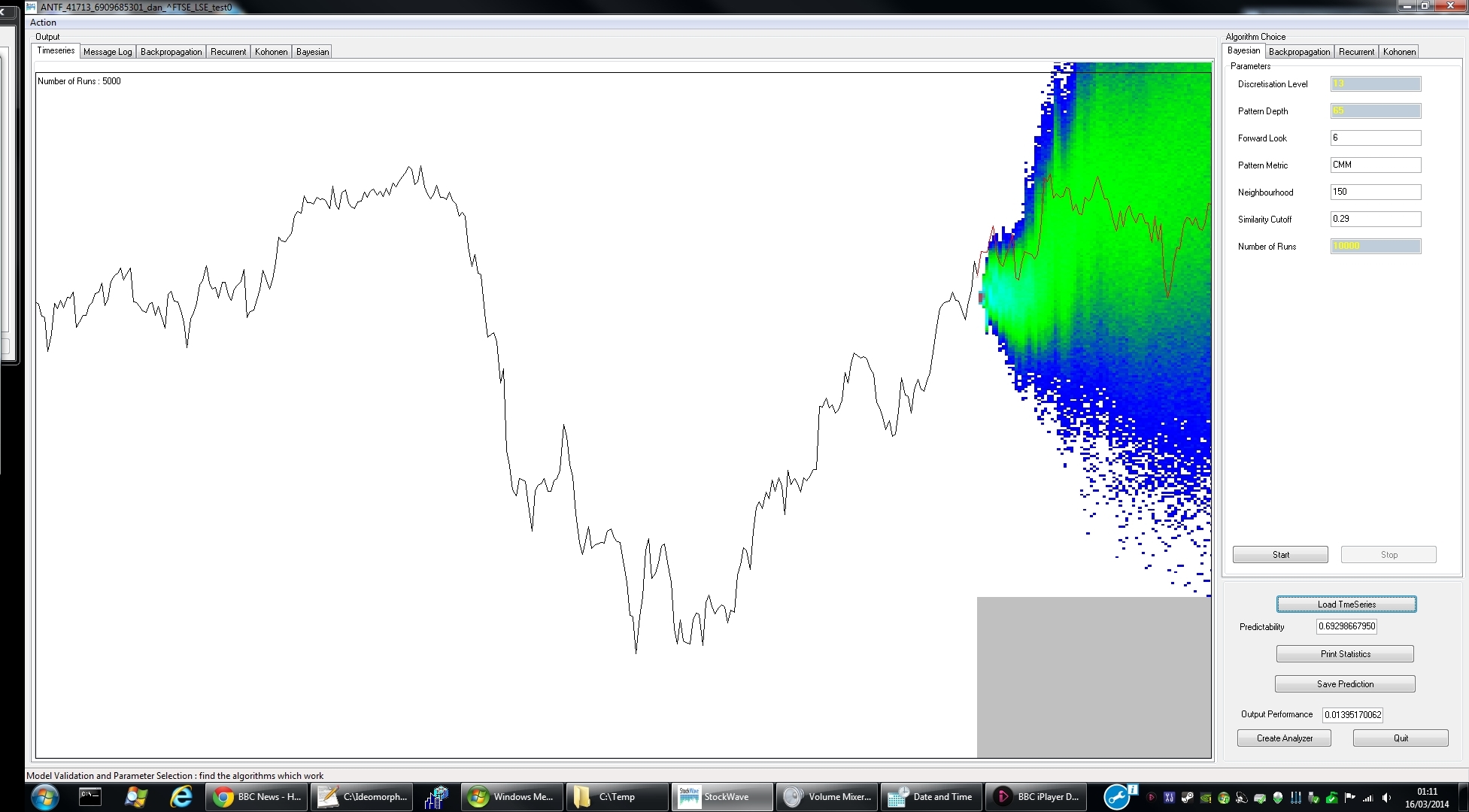Select the Backpropagation algorithm choice tab
This screenshot has width=1469, height=812.
click(x=1299, y=52)
